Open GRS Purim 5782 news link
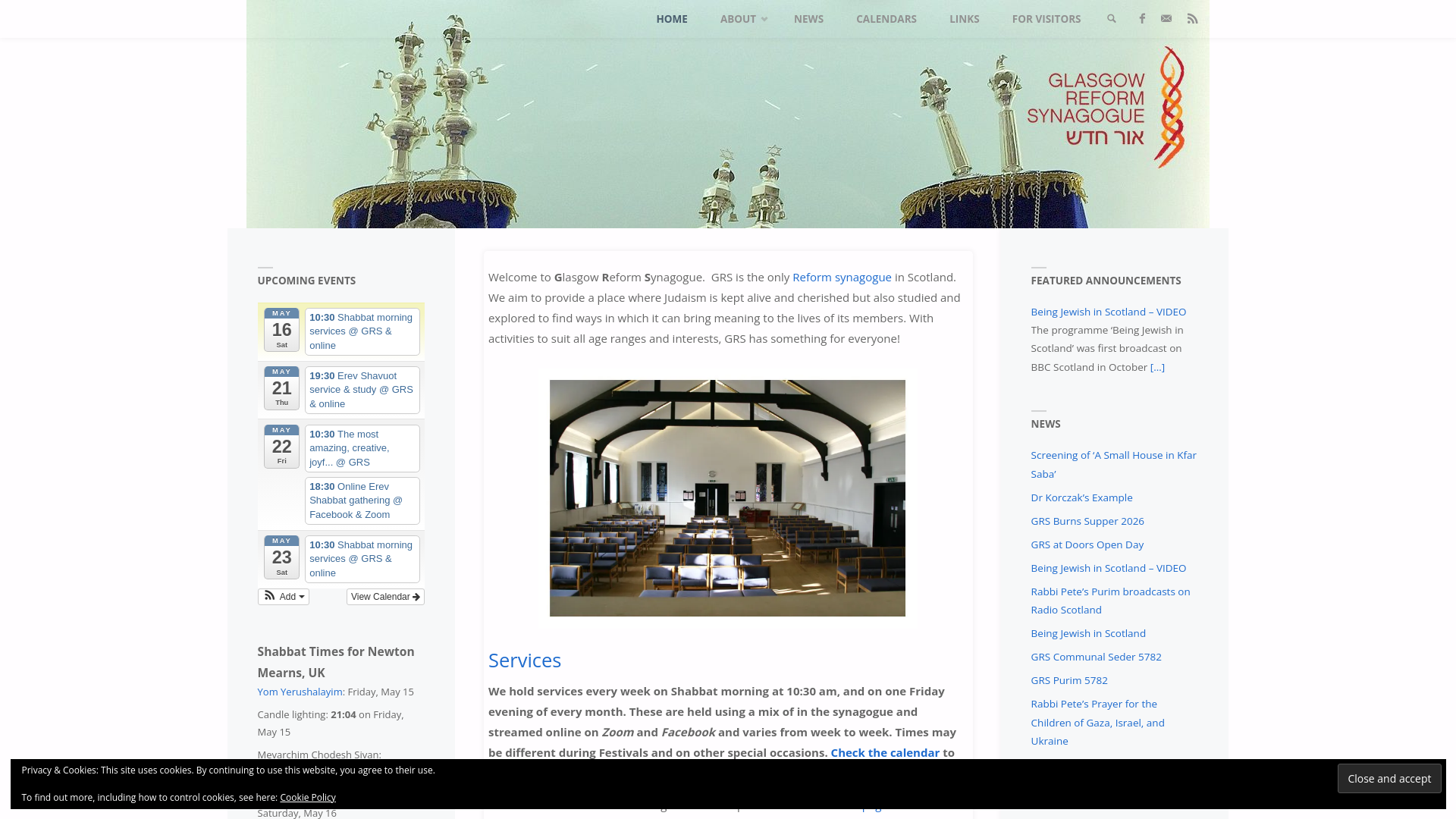 1069,680
